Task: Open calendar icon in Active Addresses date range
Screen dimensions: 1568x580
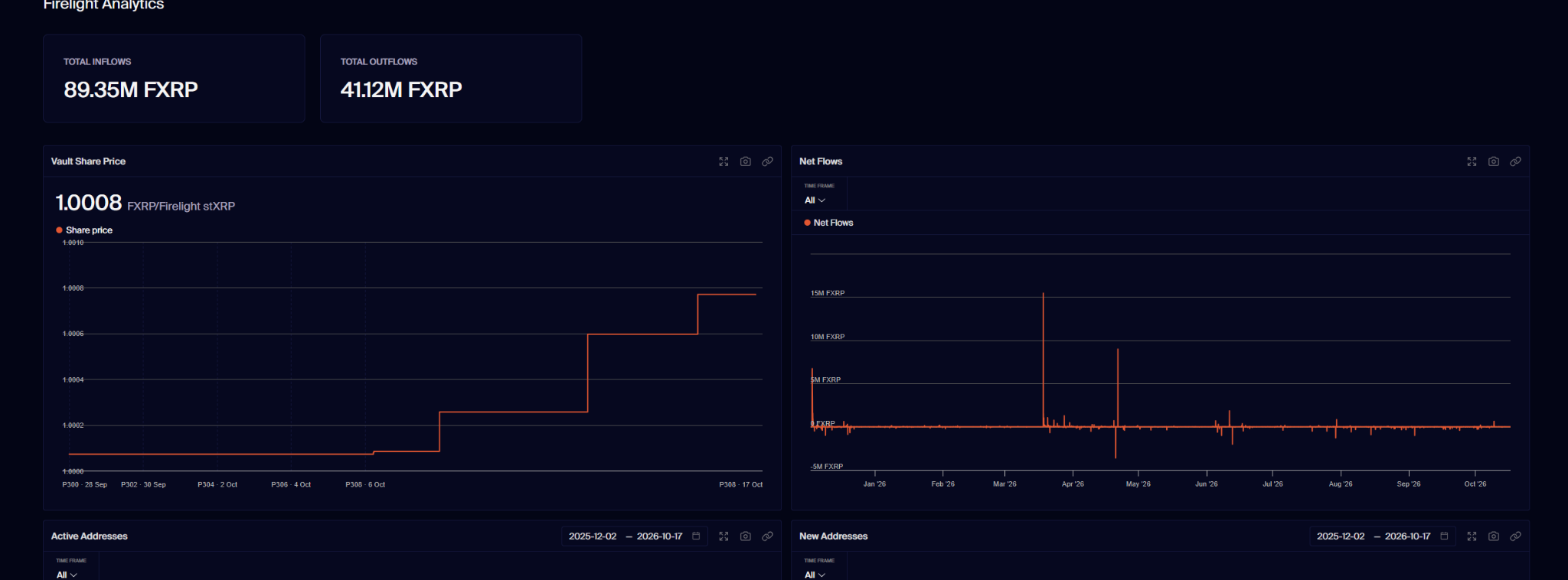Action: [x=696, y=536]
